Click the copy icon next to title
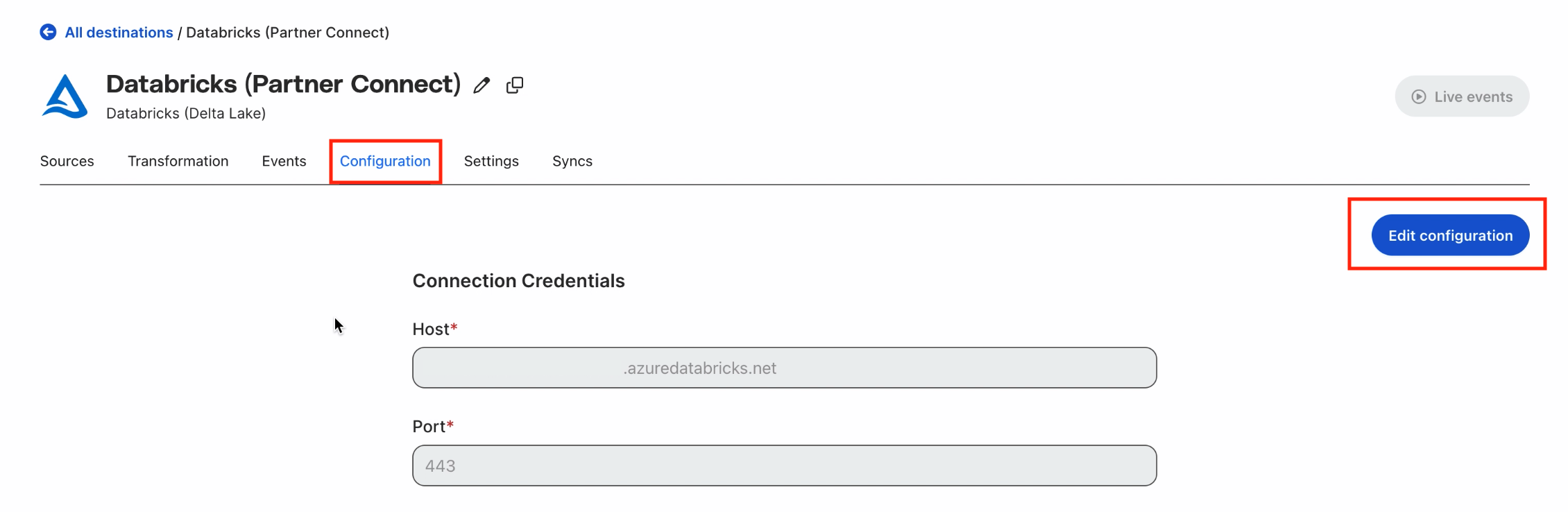The image size is (1568, 512). click(x=515, y=85)
